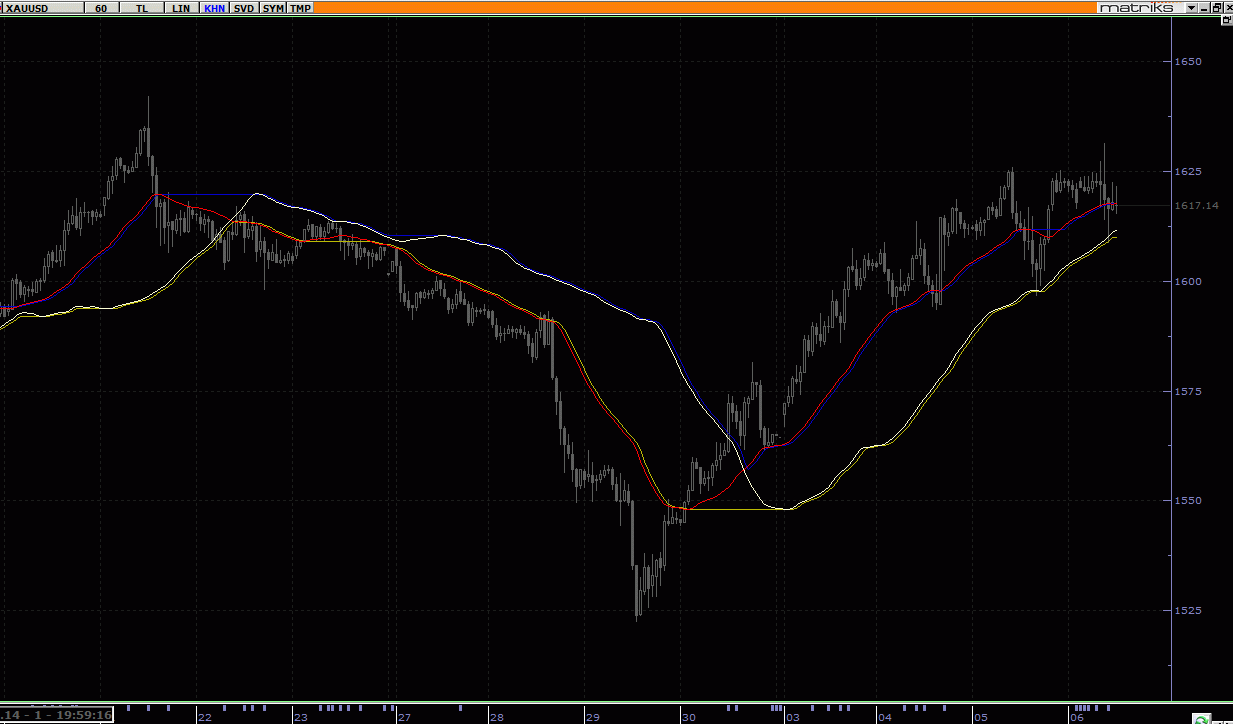The width and height of the screenshot is (1233, 724).
Task: Click the 1525 price axis label
Action: click(x=1187, y=611)
